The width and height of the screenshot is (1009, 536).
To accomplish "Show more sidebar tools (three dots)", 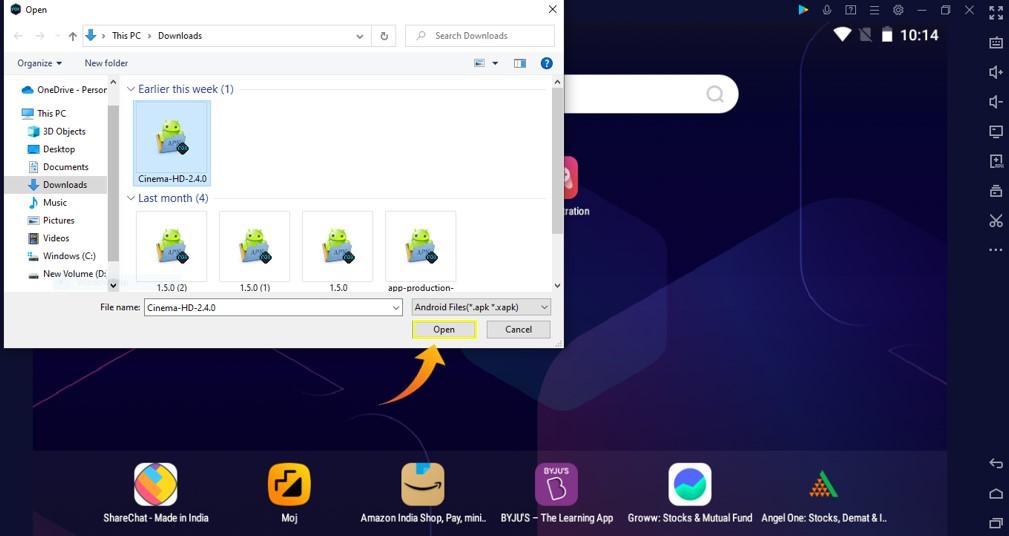I will pos(995,250).
